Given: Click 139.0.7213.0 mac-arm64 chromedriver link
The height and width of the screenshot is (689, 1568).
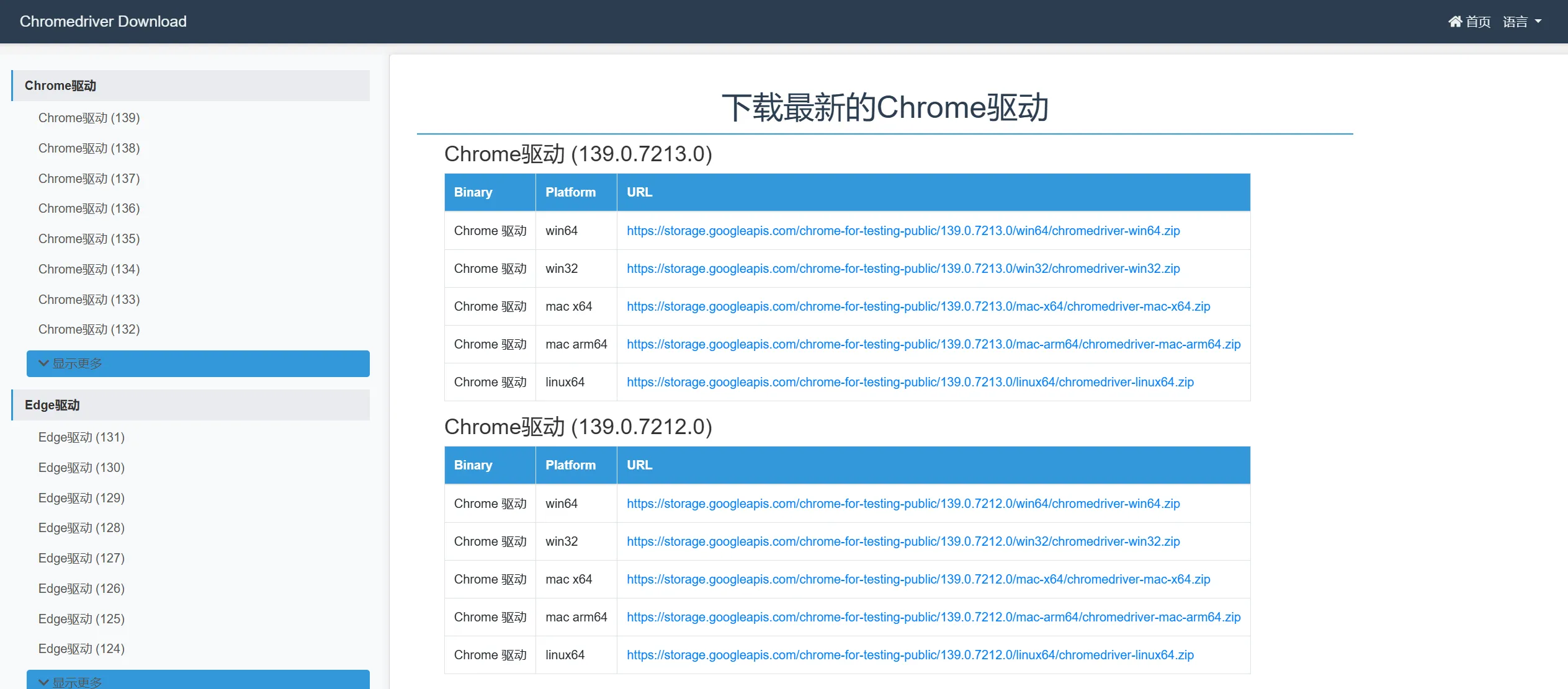Looking at the screenshot, I should (x=933, y=344).
